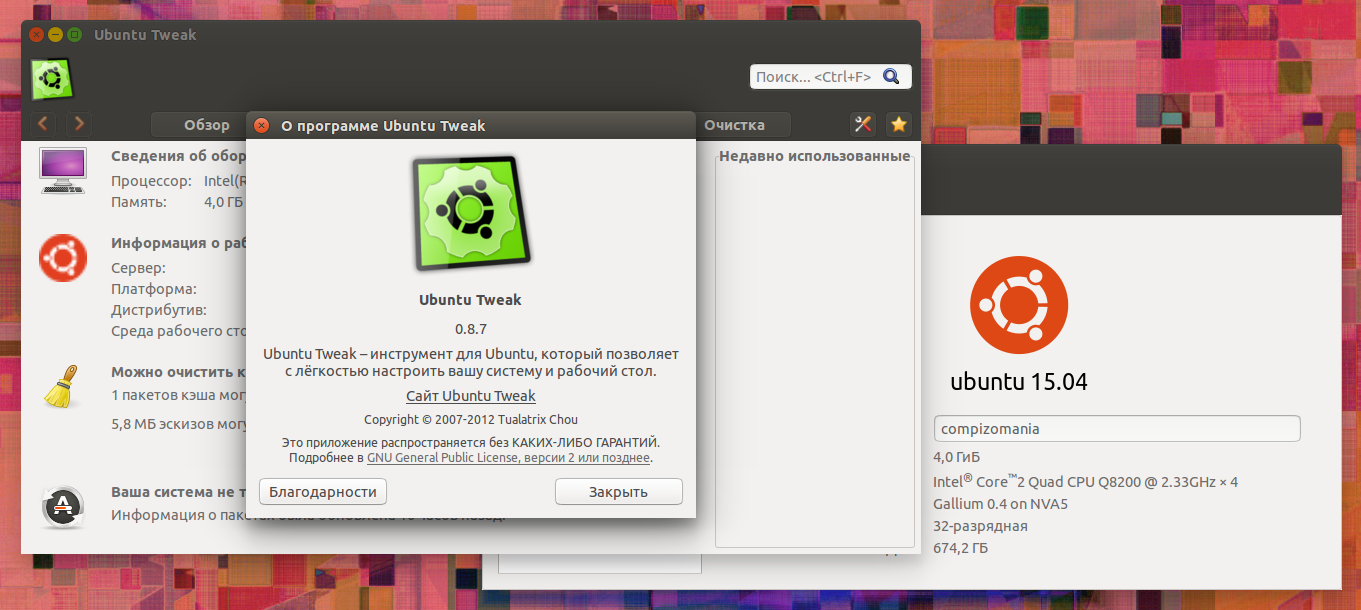Screen dimensions: 1361x610
Task: Click the large Ubuntu Tweak icon in About dialog
Action: click(x=470, y=213)
